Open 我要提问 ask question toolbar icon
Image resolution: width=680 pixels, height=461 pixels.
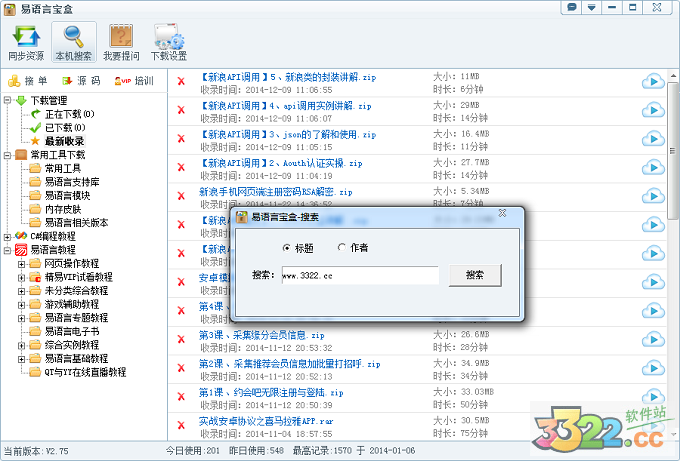121,43
